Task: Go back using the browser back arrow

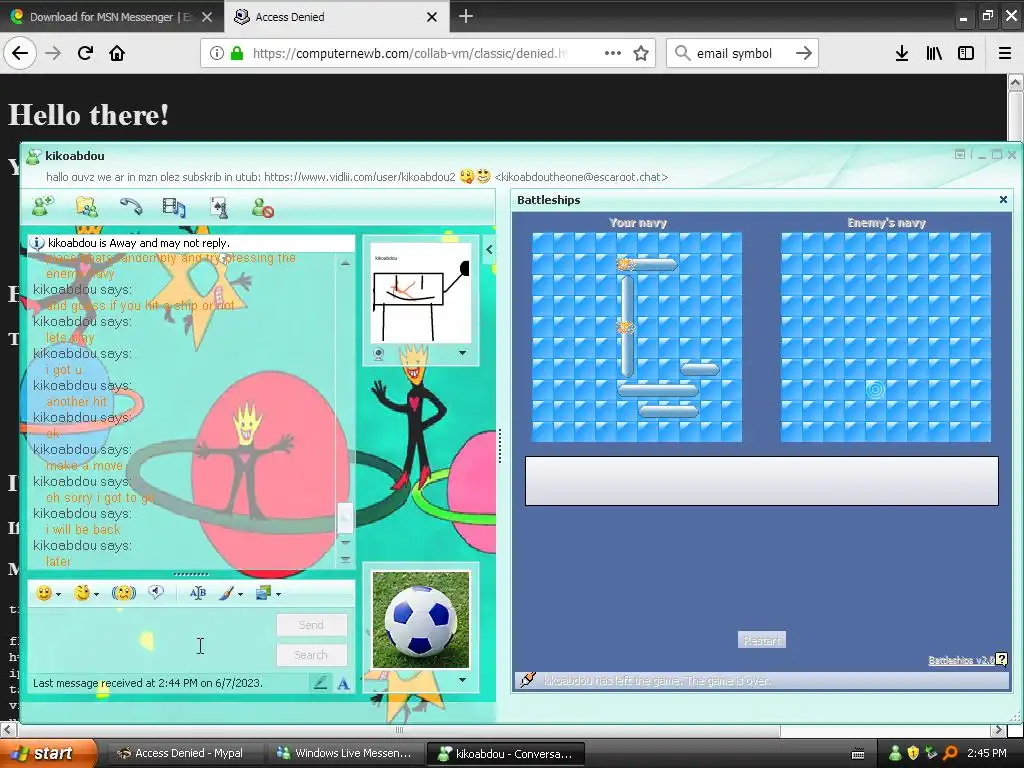Action: click(x=20, y=53)
